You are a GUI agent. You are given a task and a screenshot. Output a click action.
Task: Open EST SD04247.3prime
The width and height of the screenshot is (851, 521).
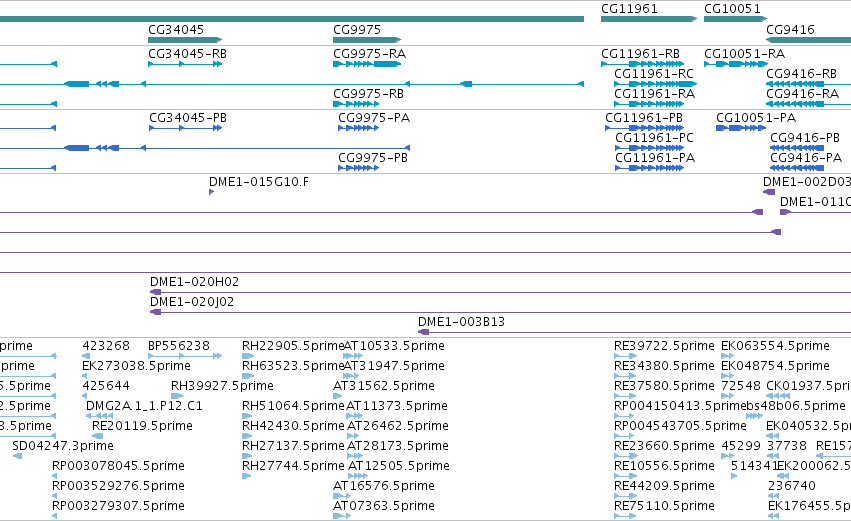point(63,446)
